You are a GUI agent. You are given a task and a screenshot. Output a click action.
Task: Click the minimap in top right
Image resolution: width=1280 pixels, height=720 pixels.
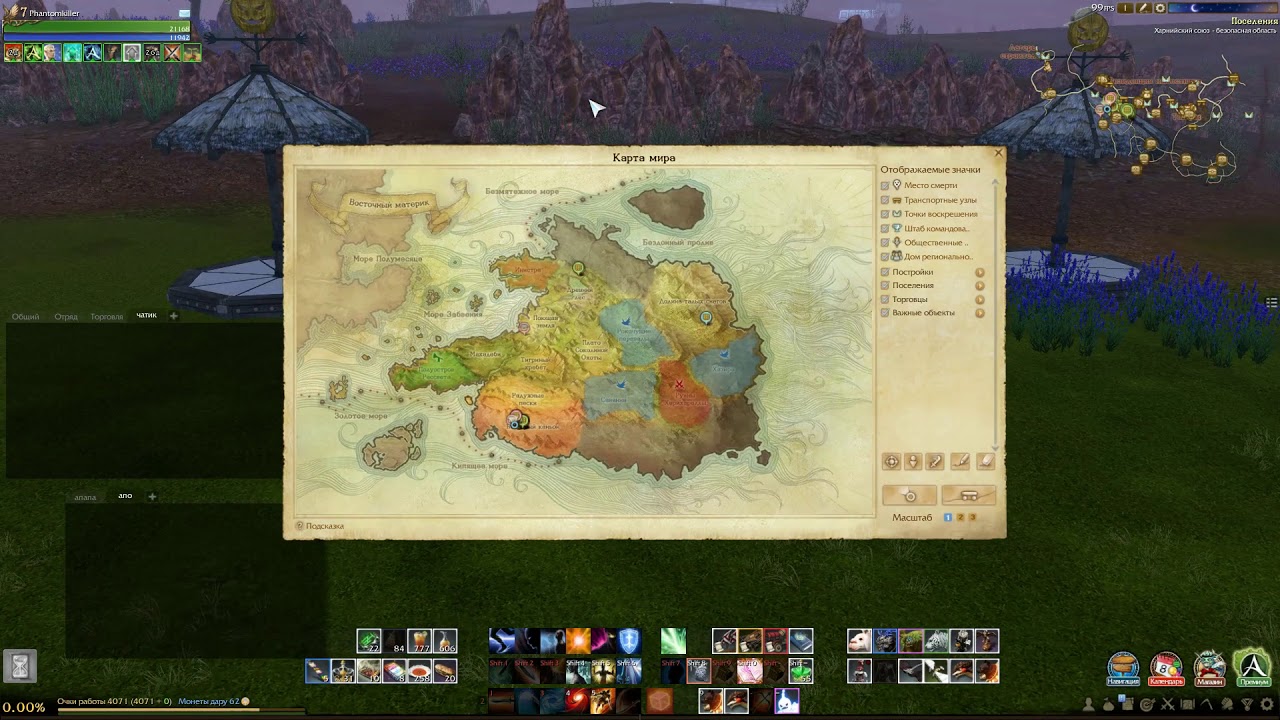[x=1140, y=110]
